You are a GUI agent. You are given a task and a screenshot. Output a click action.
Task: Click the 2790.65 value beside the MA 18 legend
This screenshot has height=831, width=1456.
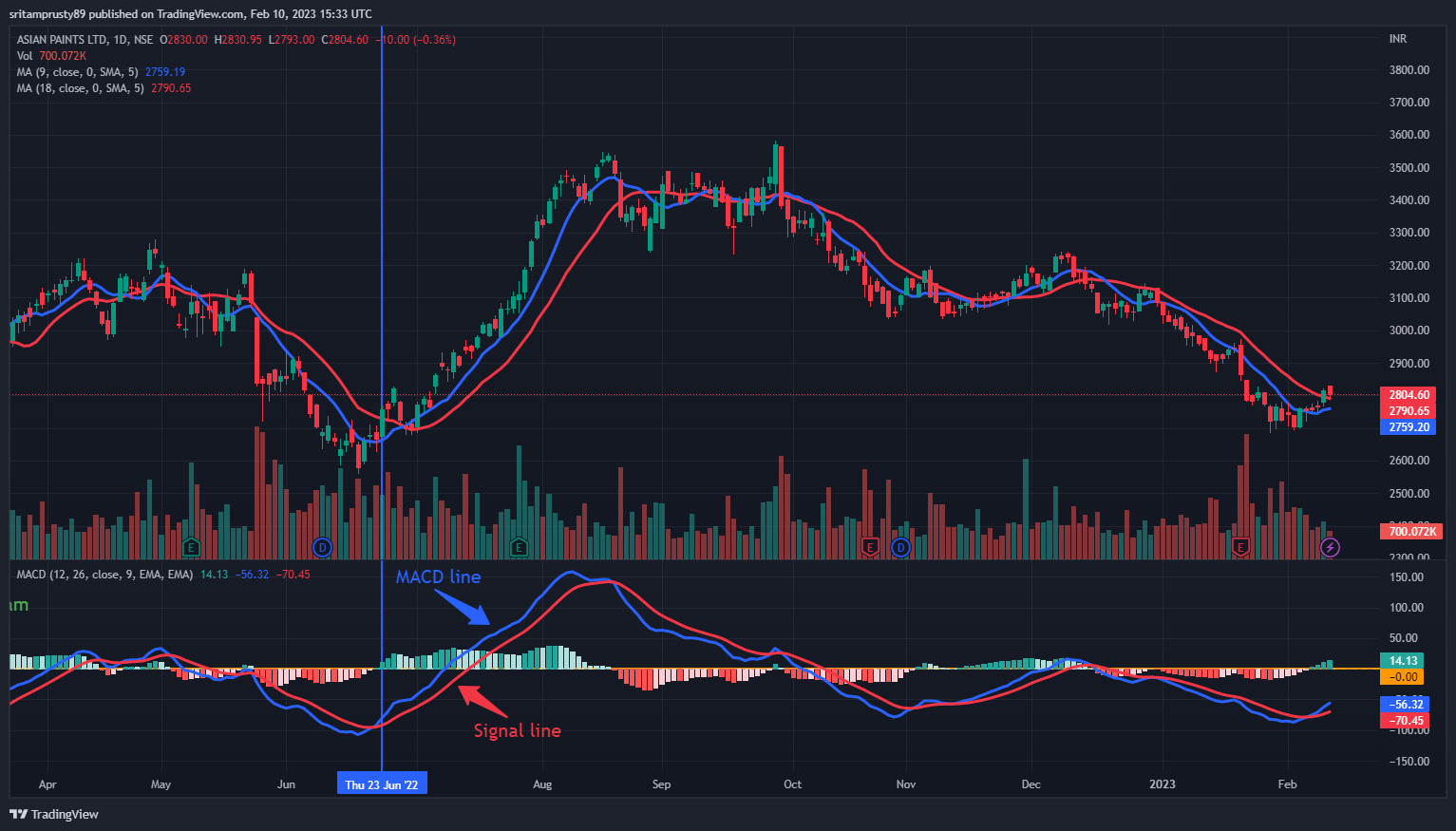pos(171,88)
